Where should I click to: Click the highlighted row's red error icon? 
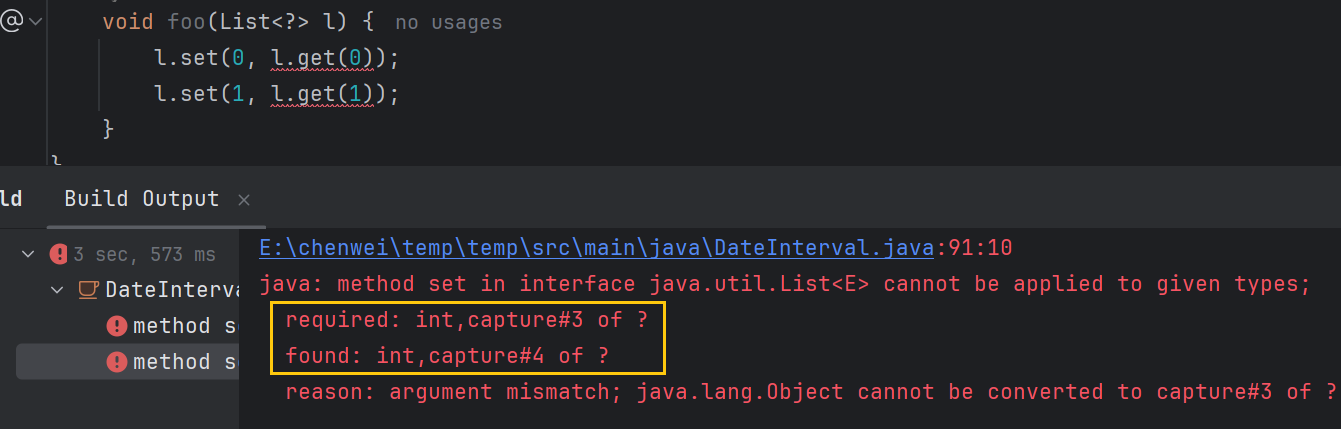pyautogui.click(x=116, y=361)
